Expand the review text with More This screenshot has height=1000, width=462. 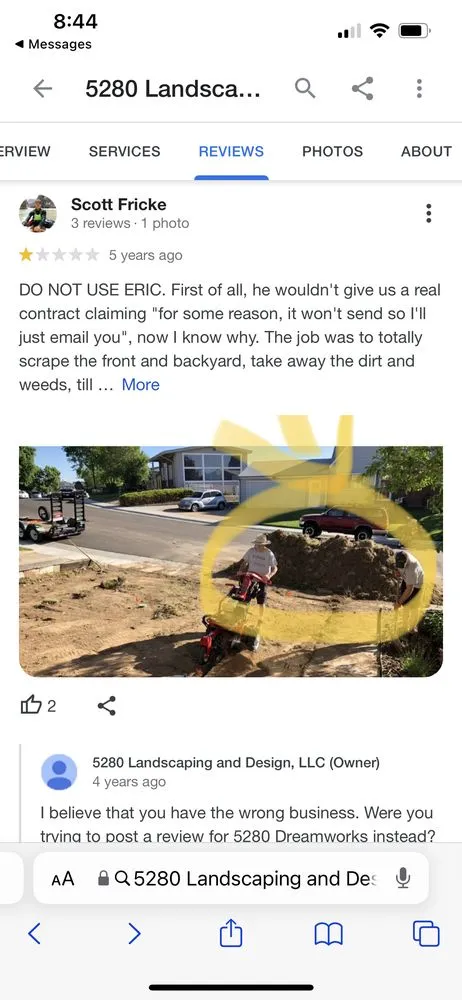[x=140, y=385]
